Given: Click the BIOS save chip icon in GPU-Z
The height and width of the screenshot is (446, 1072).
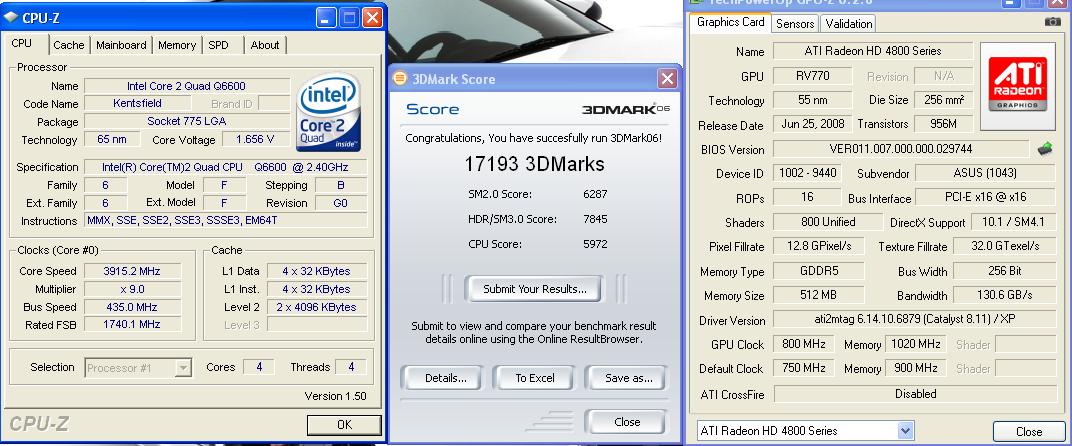Looking at the screenshot, I should pyautogui.click(x=1044, y=148).
